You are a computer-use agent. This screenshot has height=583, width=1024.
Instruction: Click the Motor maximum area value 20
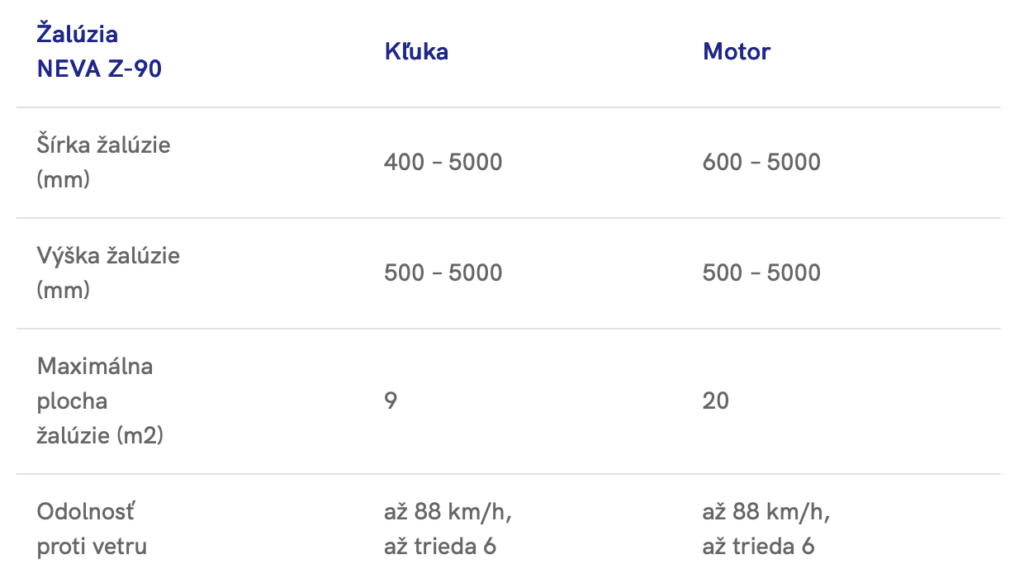[x=716, y=401]
